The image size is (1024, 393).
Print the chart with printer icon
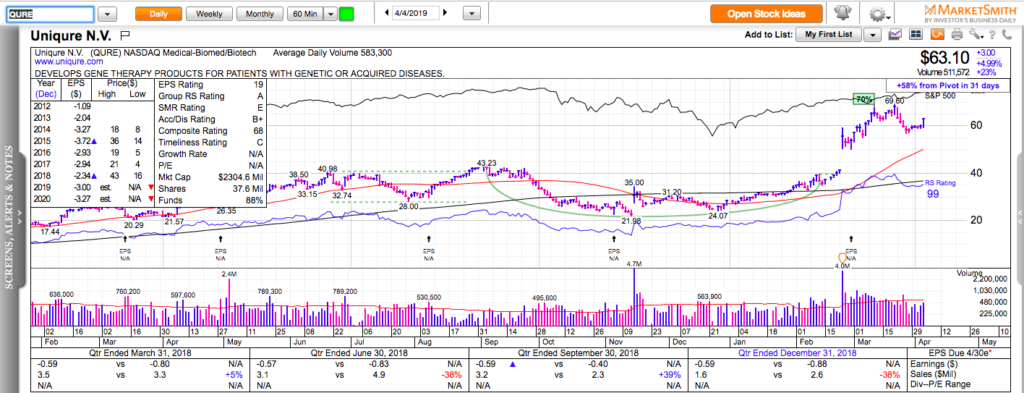957,35
